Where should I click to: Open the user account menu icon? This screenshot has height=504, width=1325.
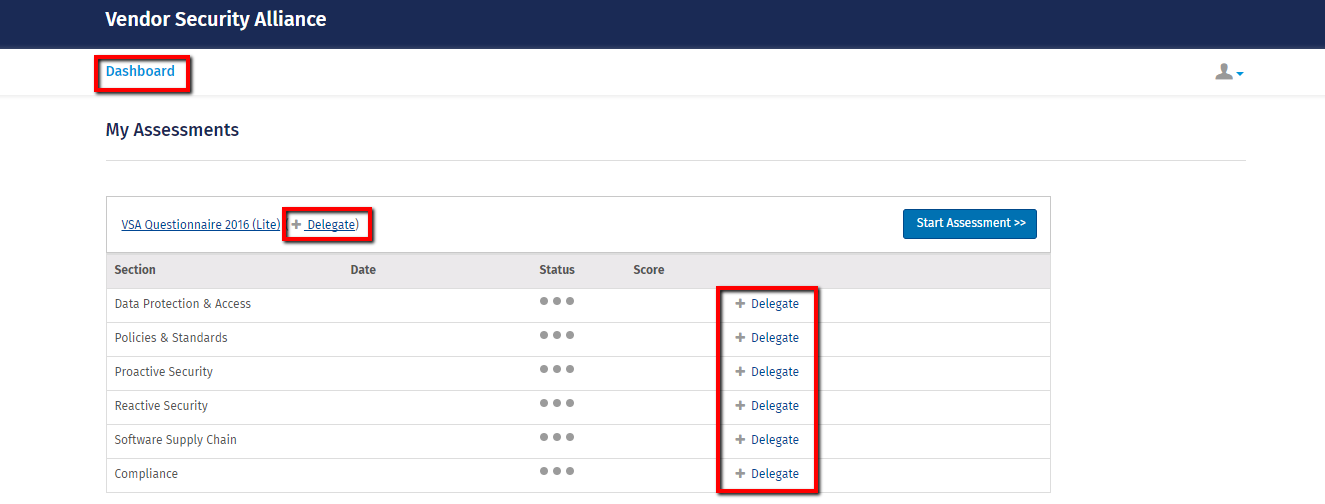(1229, 72)
